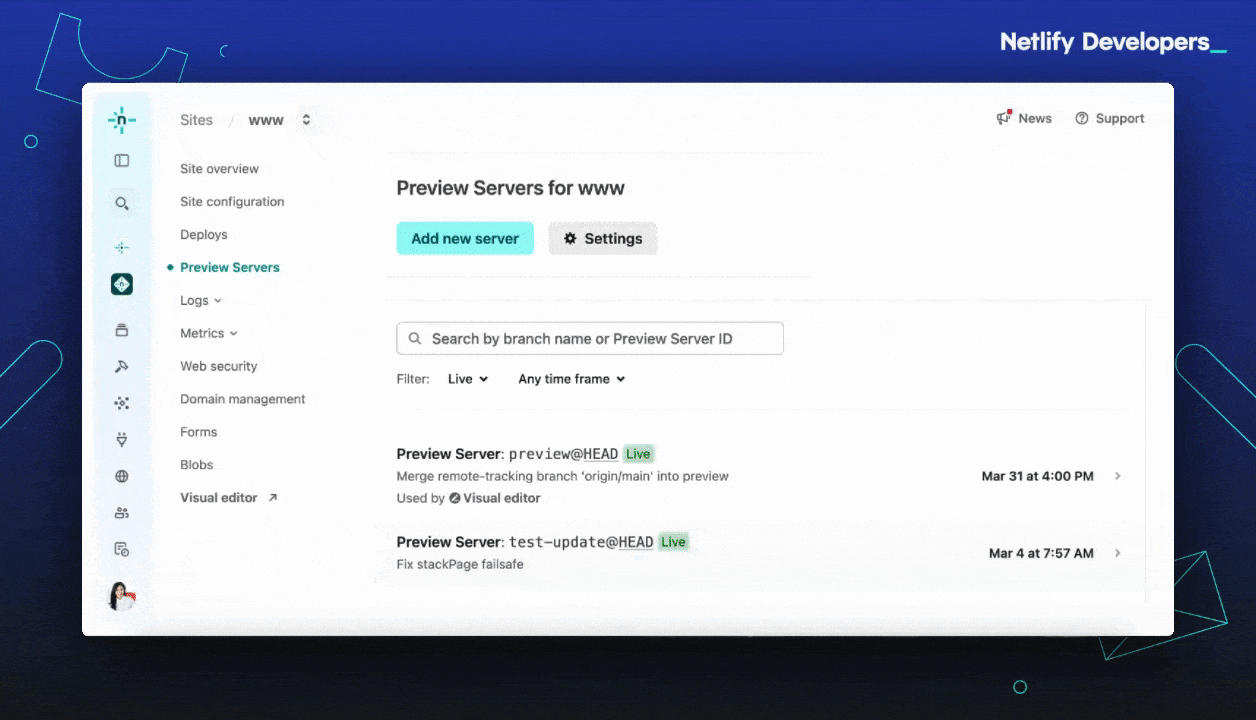
Task: Open the preview@HEAD preview server title
Action: (508, 454)
